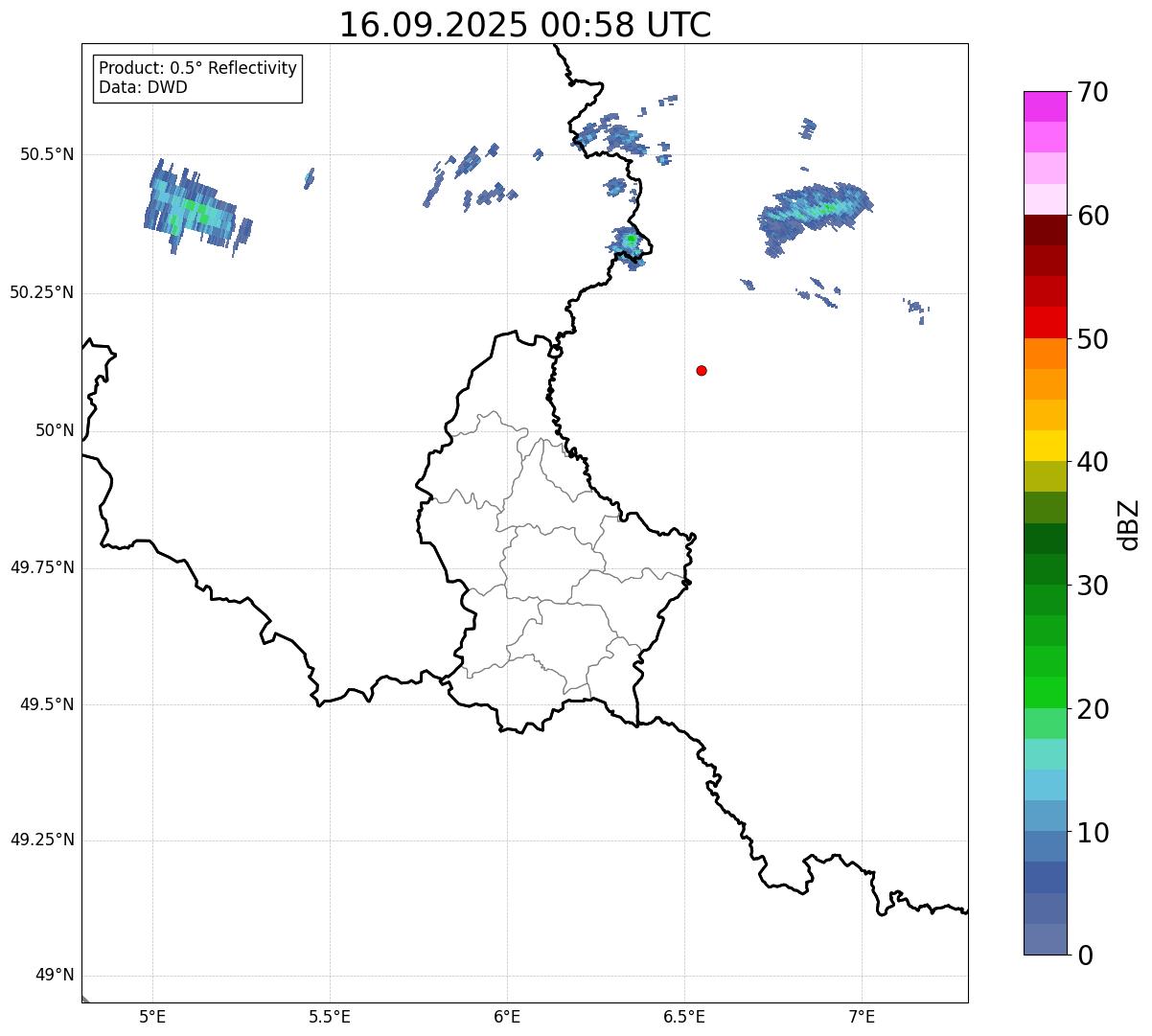Click the grey-blue swatch at bottom of colorbar
Screen dimensions: 1152x1036
coord(1045,939)
